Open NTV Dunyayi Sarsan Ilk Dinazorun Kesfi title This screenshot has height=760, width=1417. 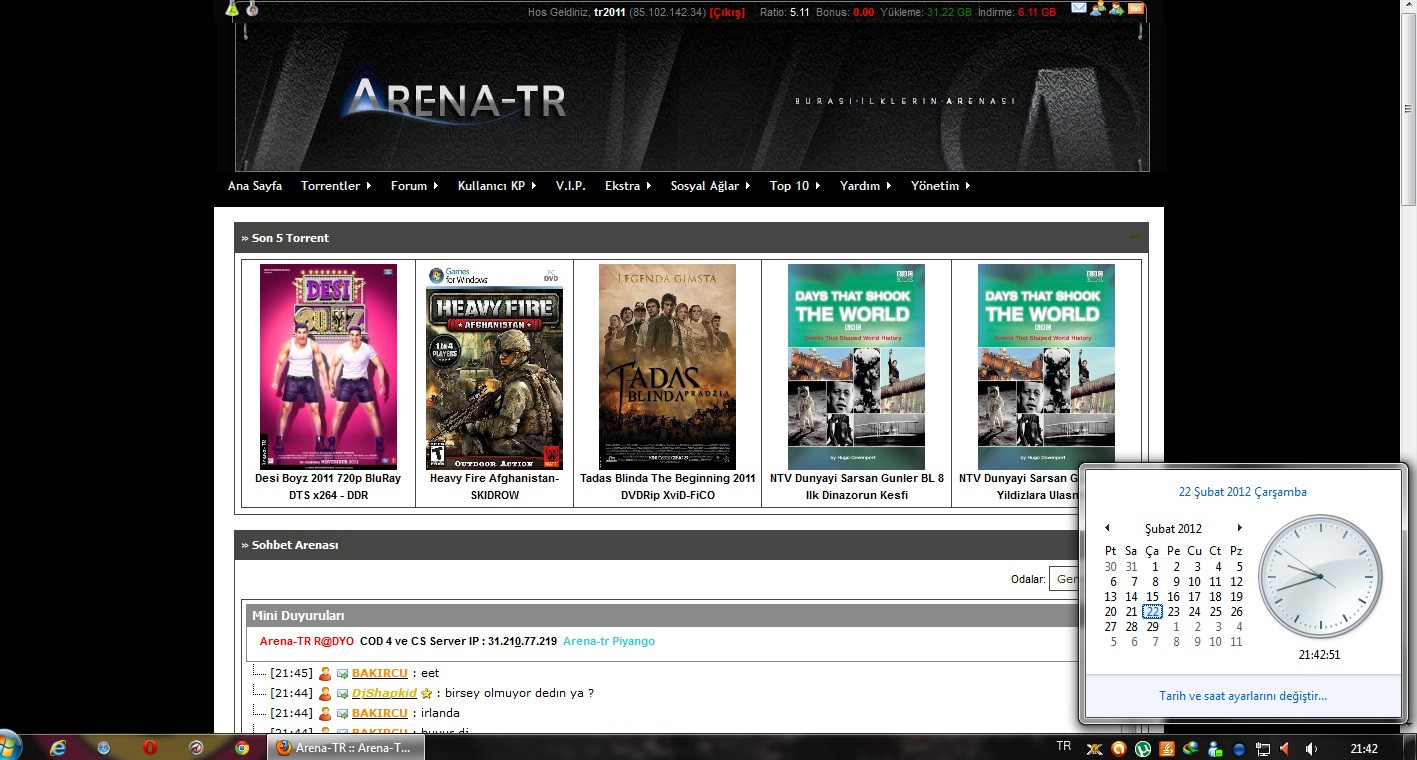click(857, 487)
